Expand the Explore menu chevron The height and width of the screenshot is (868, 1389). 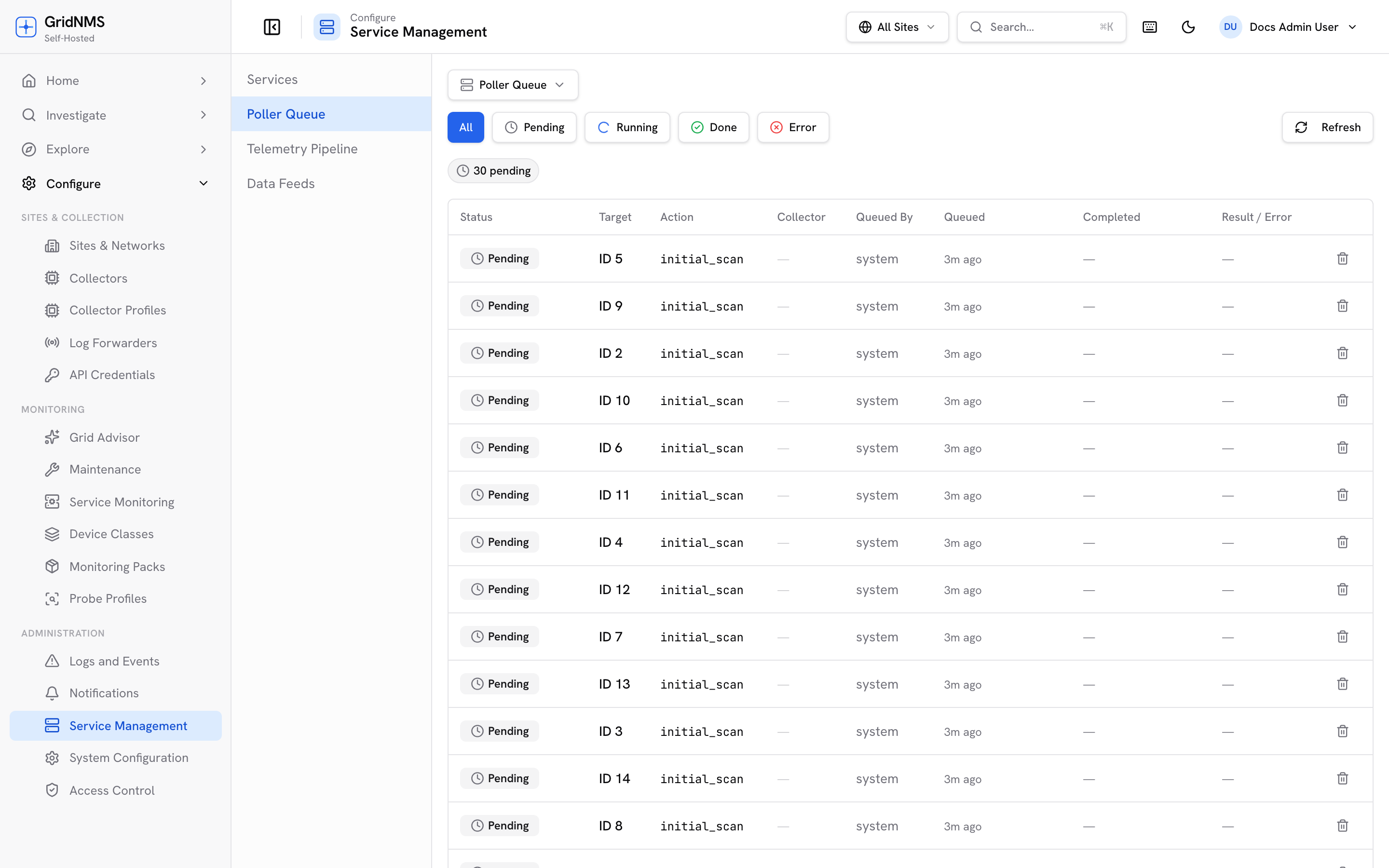203,149
